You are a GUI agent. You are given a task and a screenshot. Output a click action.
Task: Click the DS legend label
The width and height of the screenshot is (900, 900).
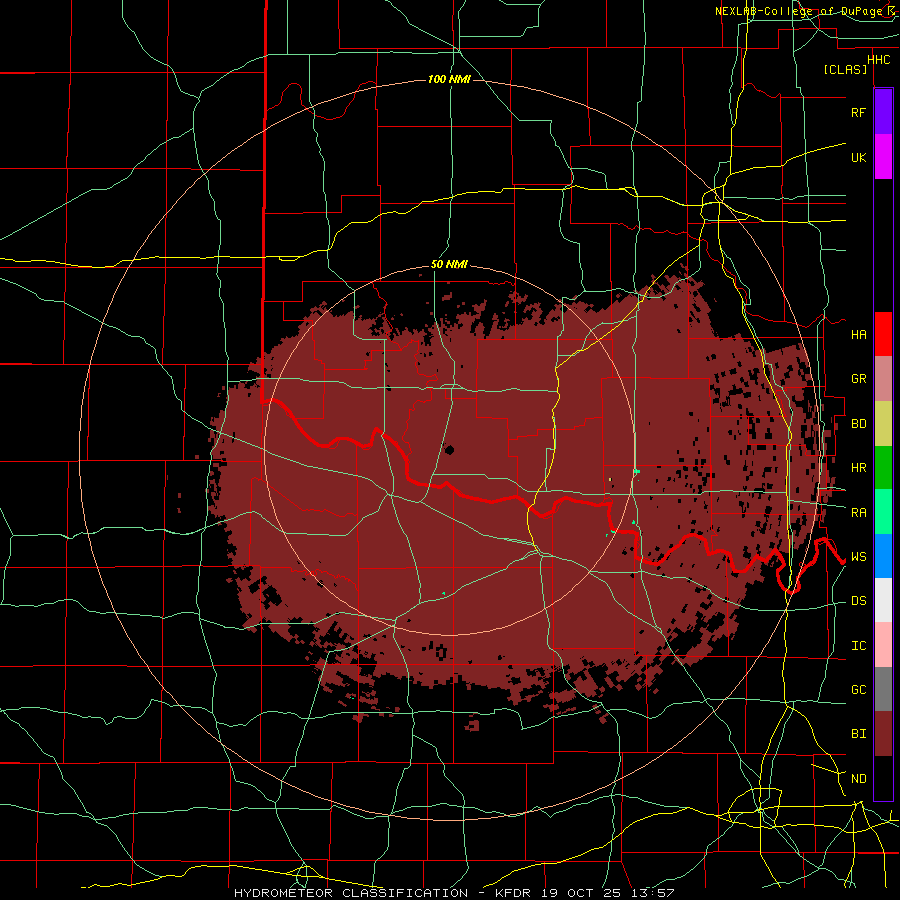tap(858, 601)
